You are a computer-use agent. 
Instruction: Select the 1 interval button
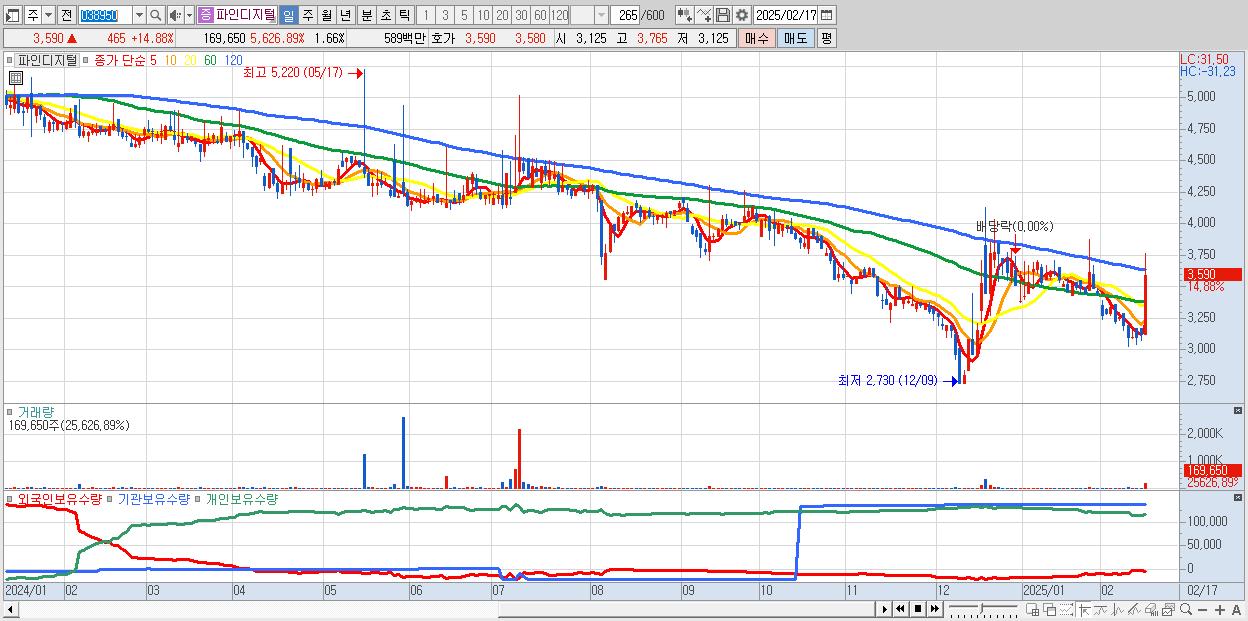tap(425, 15)
